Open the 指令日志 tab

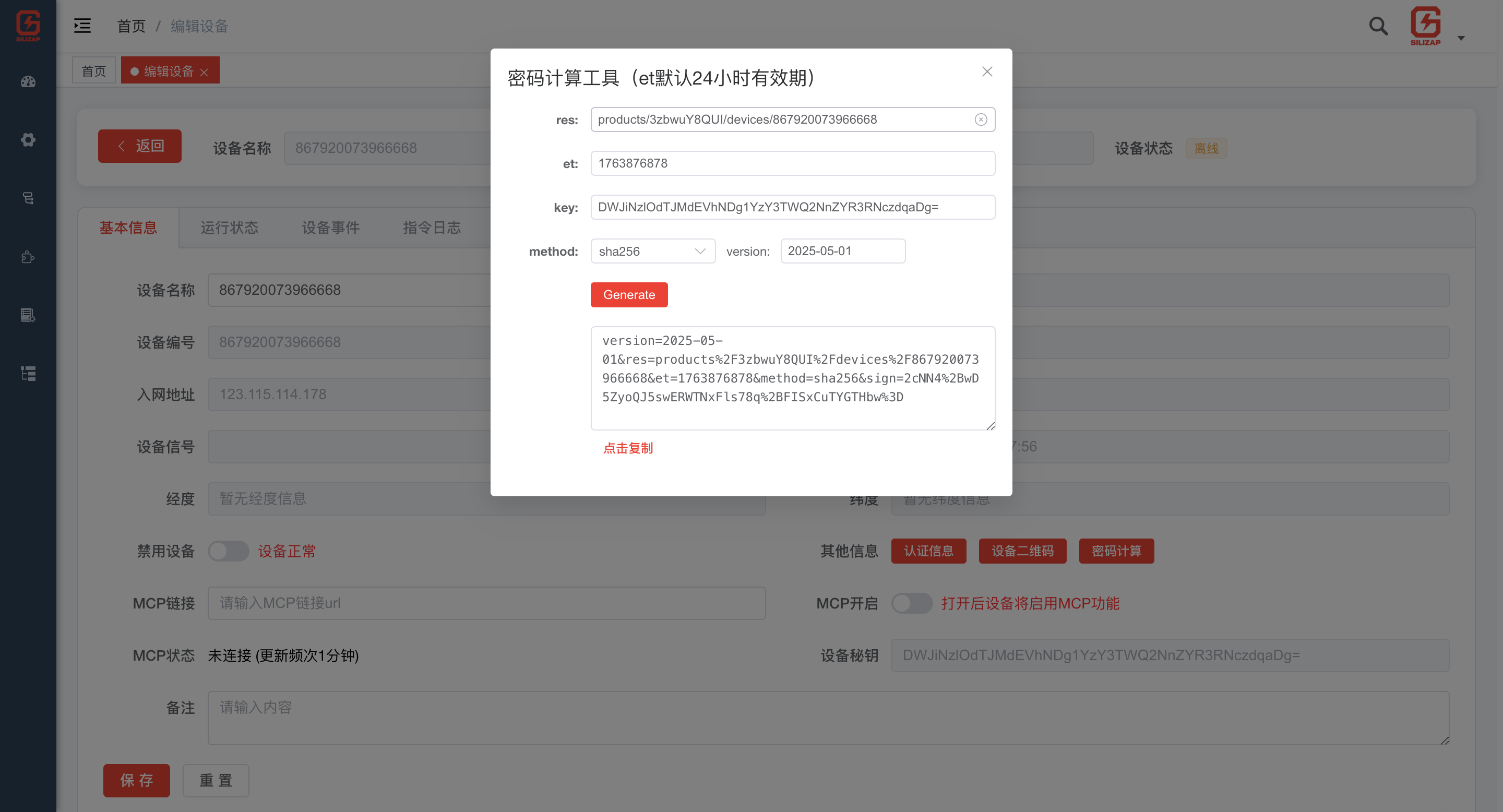(x=431, y=228)
